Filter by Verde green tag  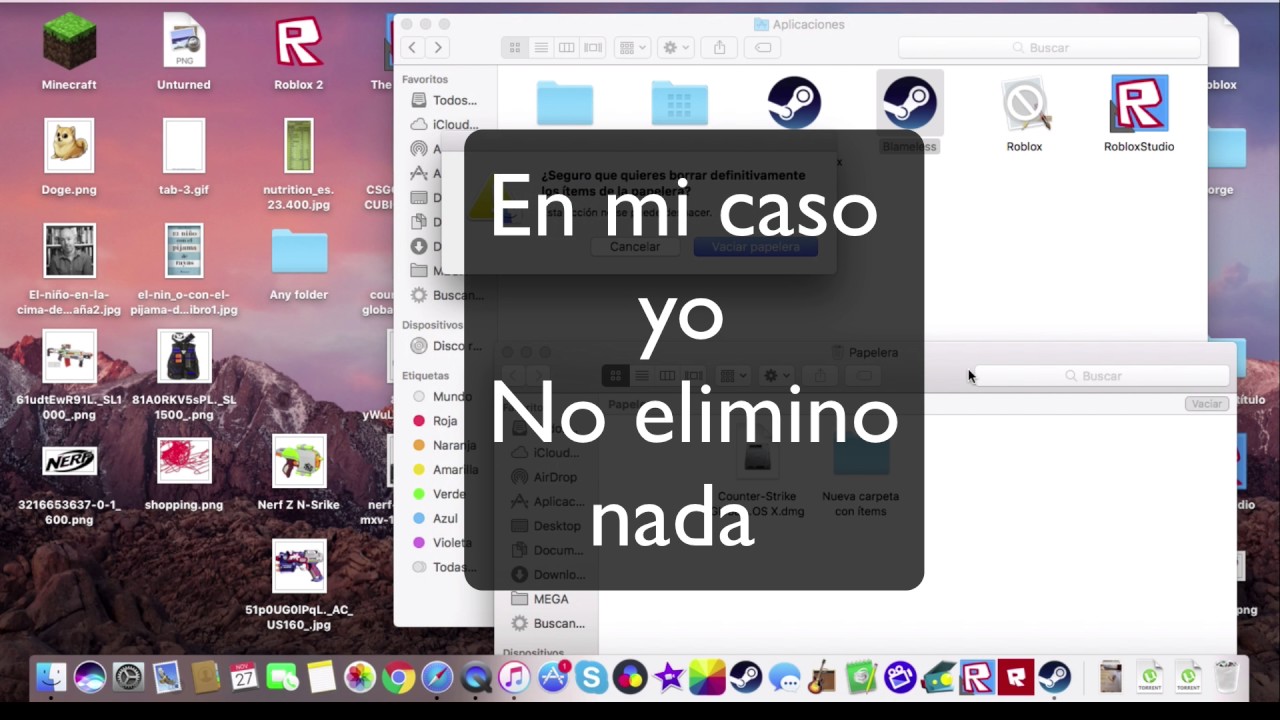(440, 494)
